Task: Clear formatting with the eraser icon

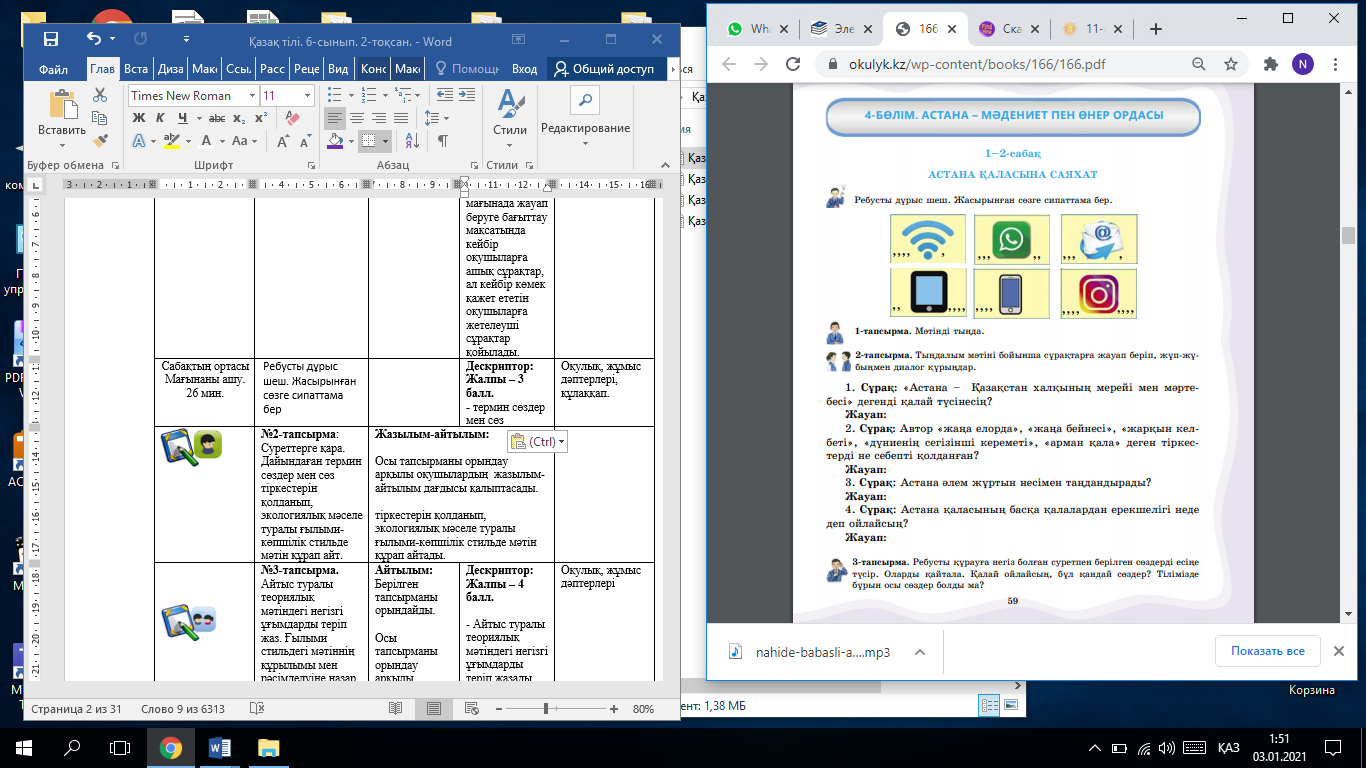Action: [x=293, y=118]
